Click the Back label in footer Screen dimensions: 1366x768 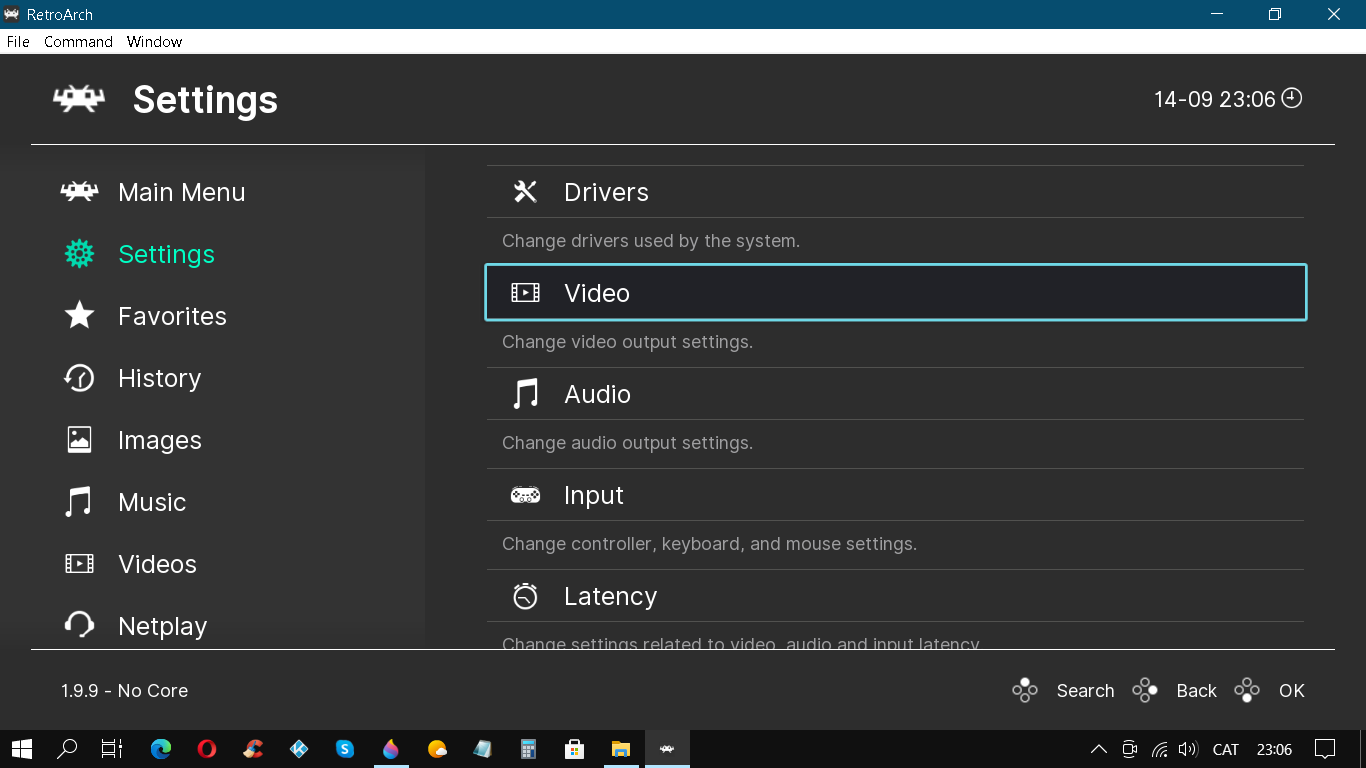coord(1196,690)
